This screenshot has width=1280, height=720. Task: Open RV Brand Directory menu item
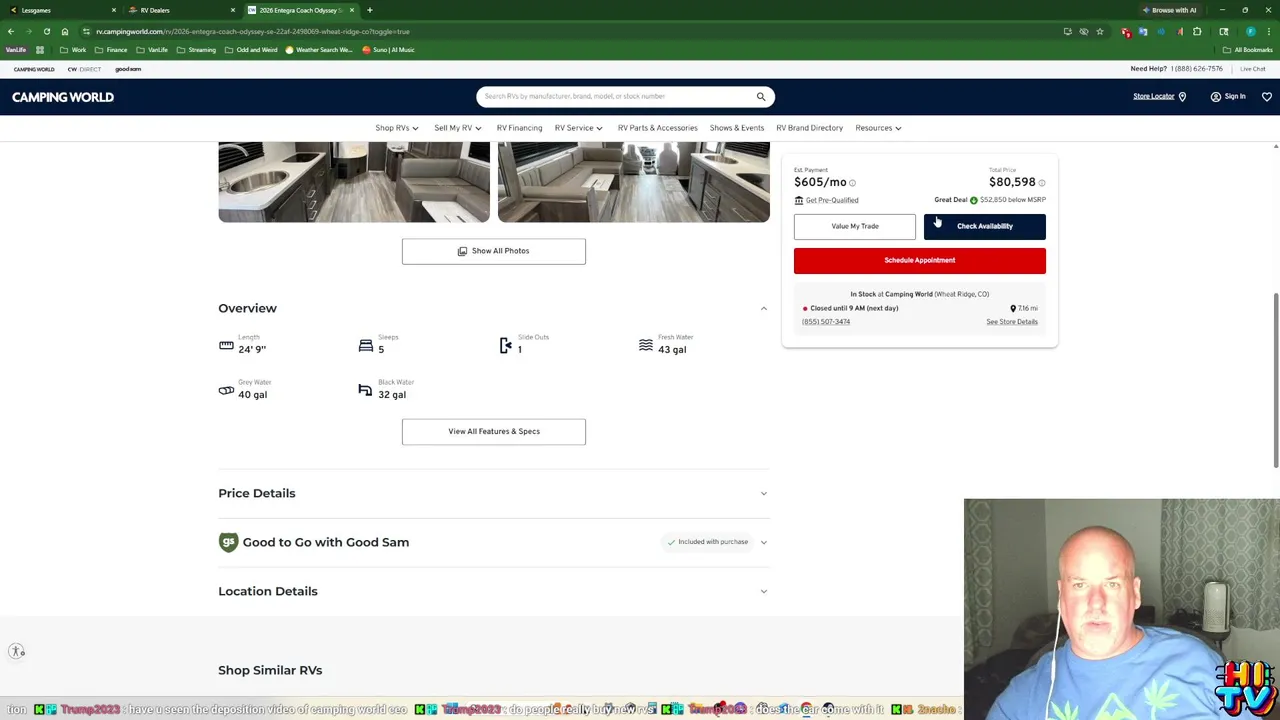click(x=809, y=128)
